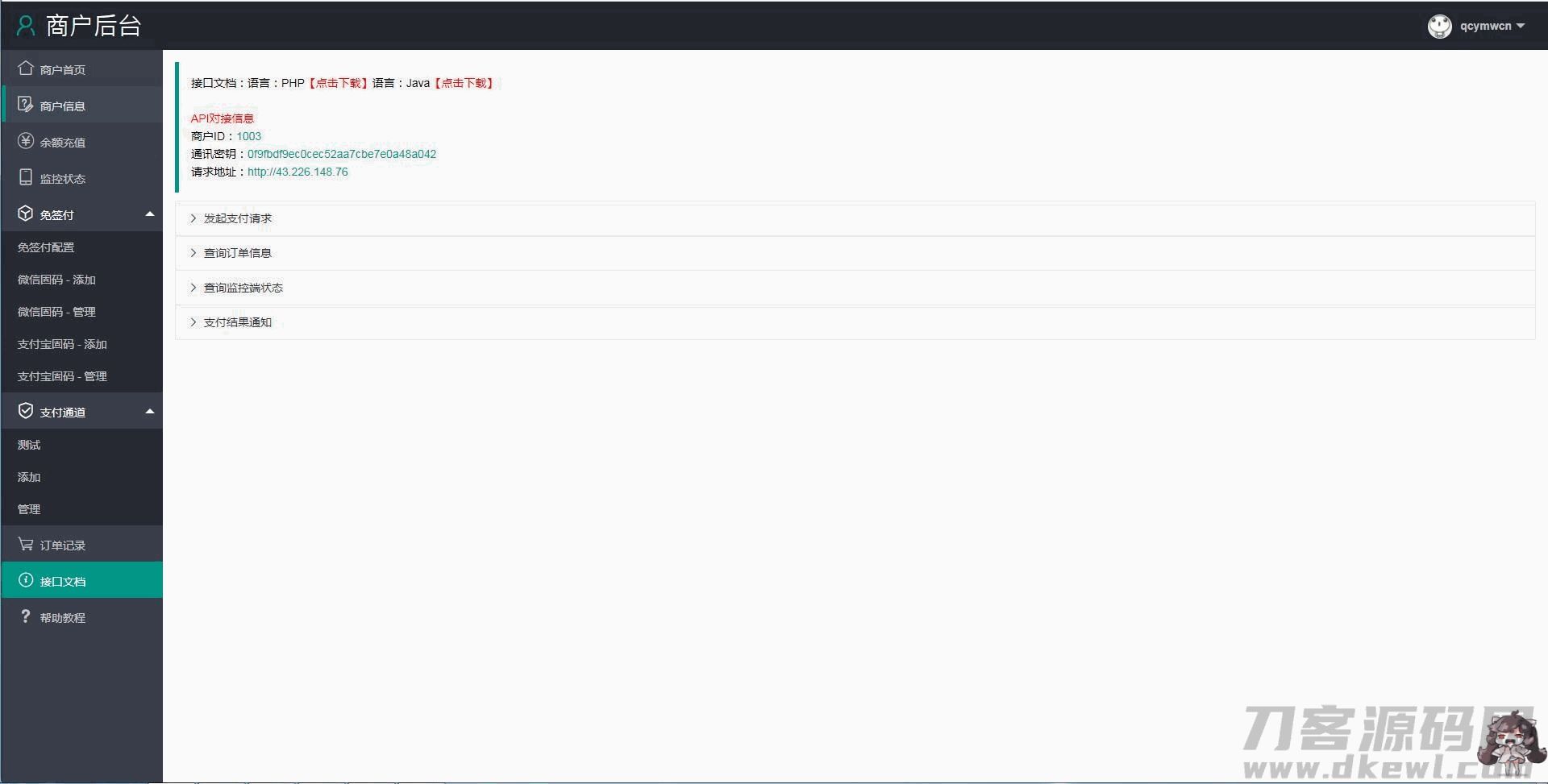
Task: Click the yen icon beside 余额充值
Action: pos(26,141)
